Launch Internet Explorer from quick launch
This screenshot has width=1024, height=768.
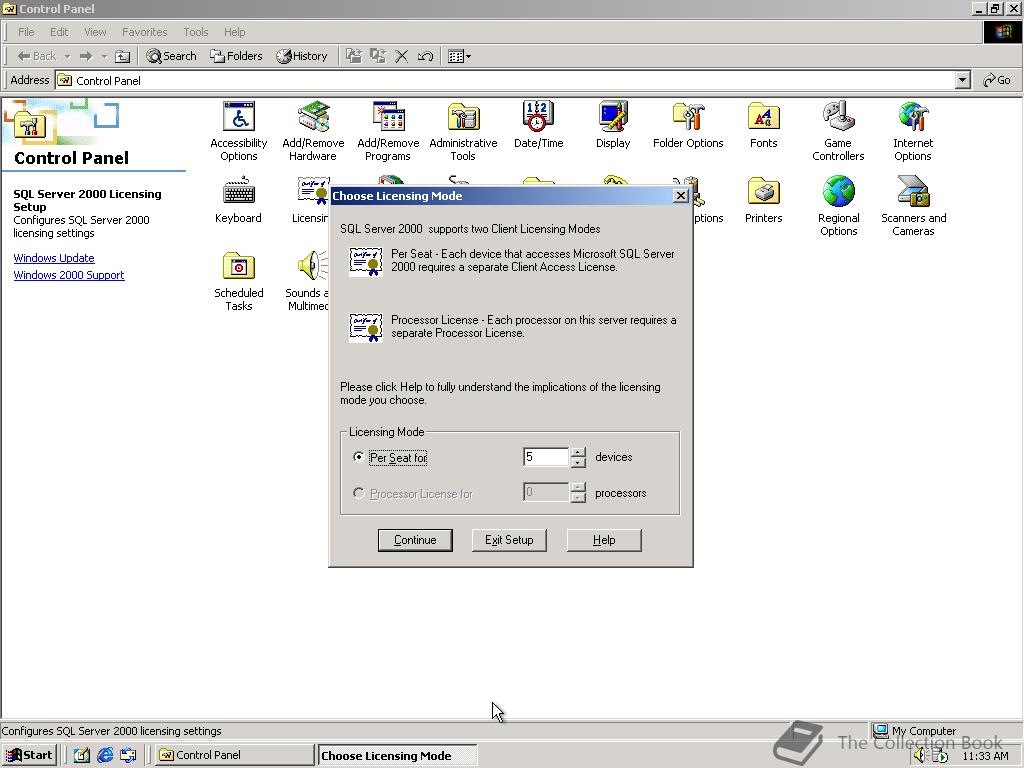coord(104,755)
